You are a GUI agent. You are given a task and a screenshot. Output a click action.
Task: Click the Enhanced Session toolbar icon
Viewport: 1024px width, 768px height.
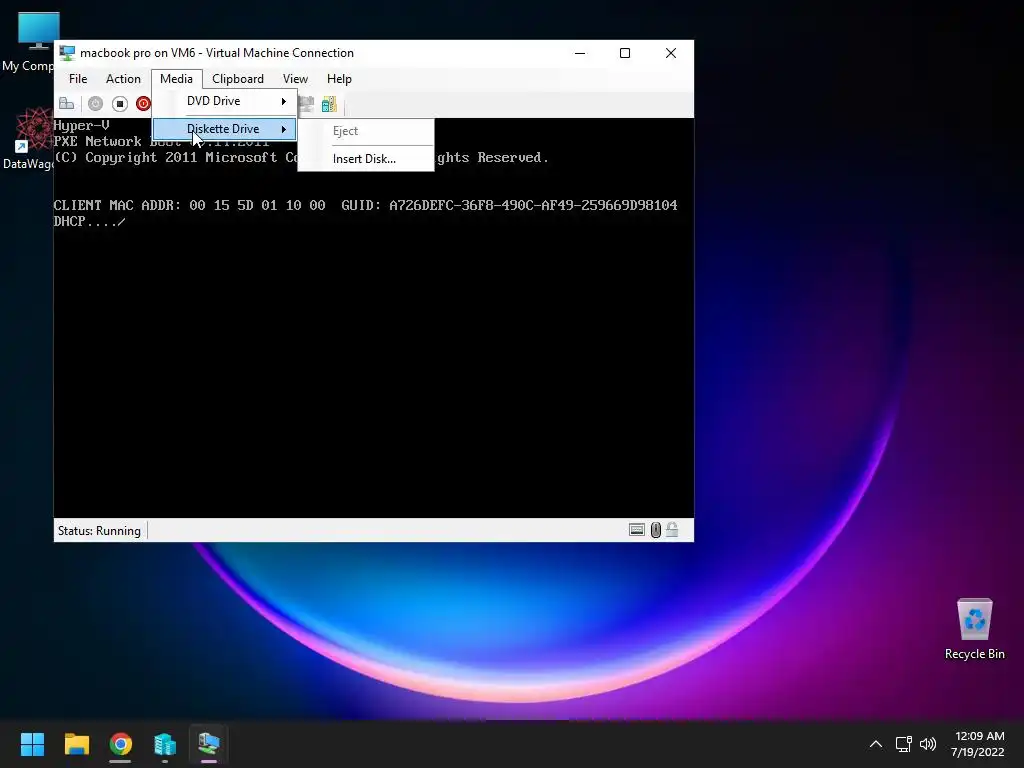(x=330, y=104)
